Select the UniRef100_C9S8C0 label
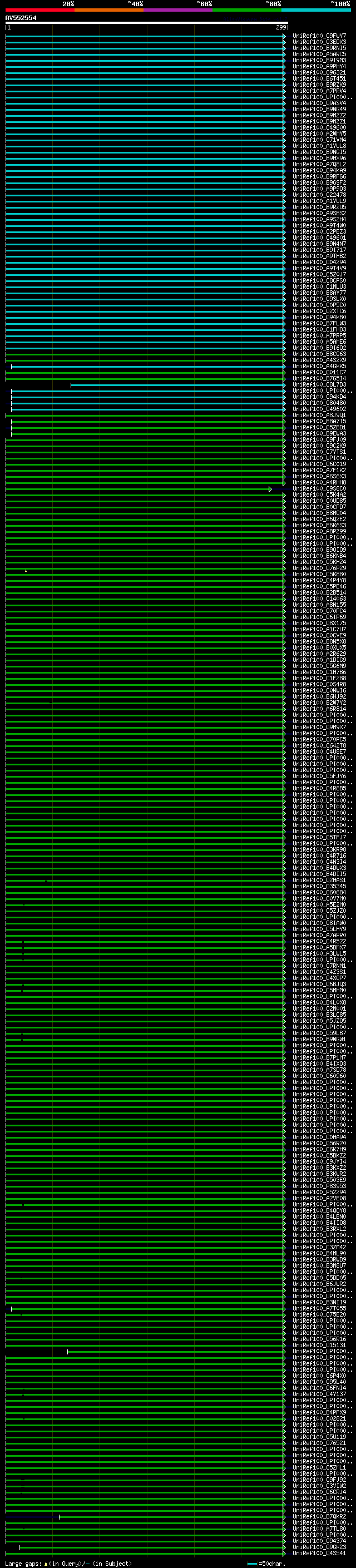356x1568 pixels. [319, 489]
